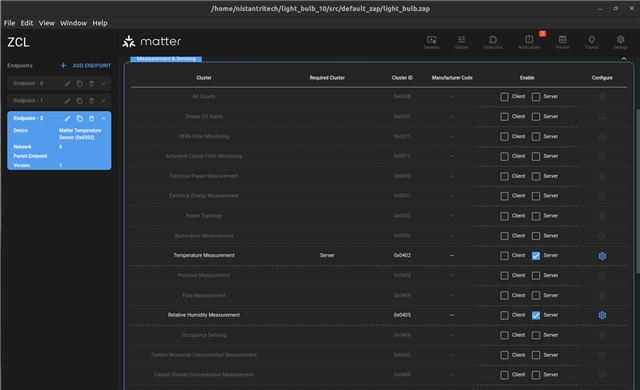Edit Endpoint - 0 with pencil icon
Image resolution: width=640 pixels, height=390 pixels.
coord(67,84)
